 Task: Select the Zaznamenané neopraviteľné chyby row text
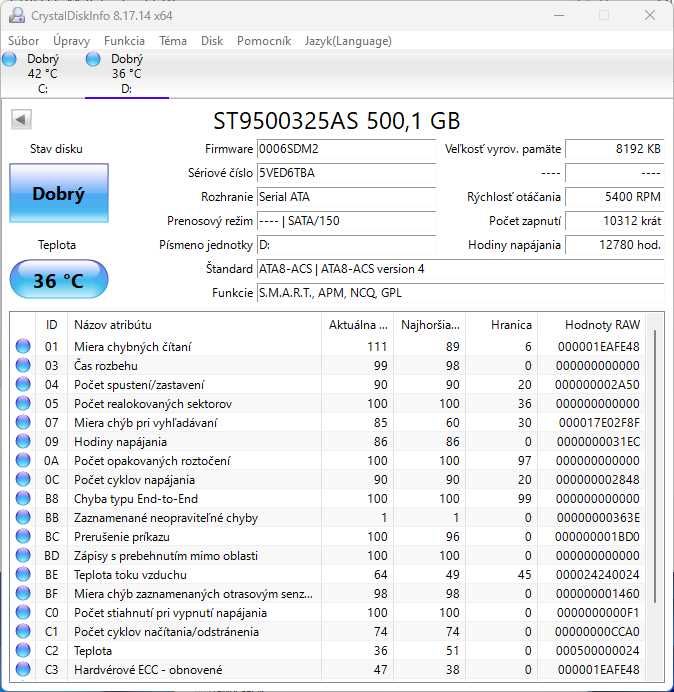[166, 518]
